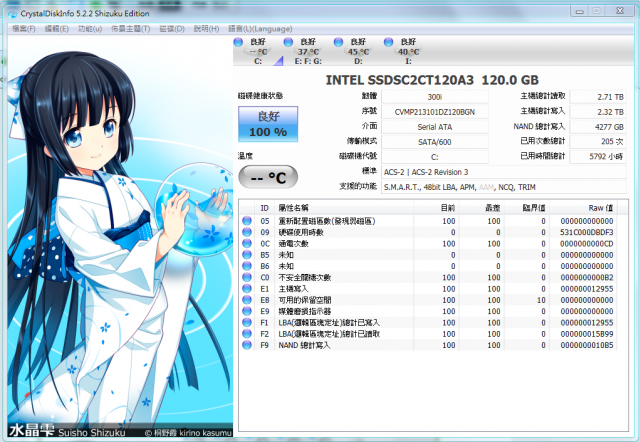Click the transfer mode field SATA/600

[435, 142]
